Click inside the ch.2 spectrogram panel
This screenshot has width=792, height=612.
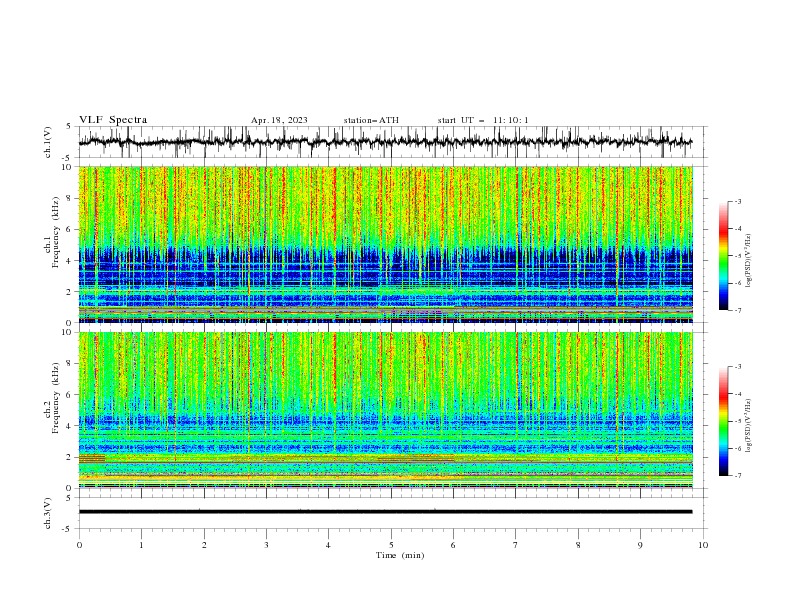(x=385, y=410)
